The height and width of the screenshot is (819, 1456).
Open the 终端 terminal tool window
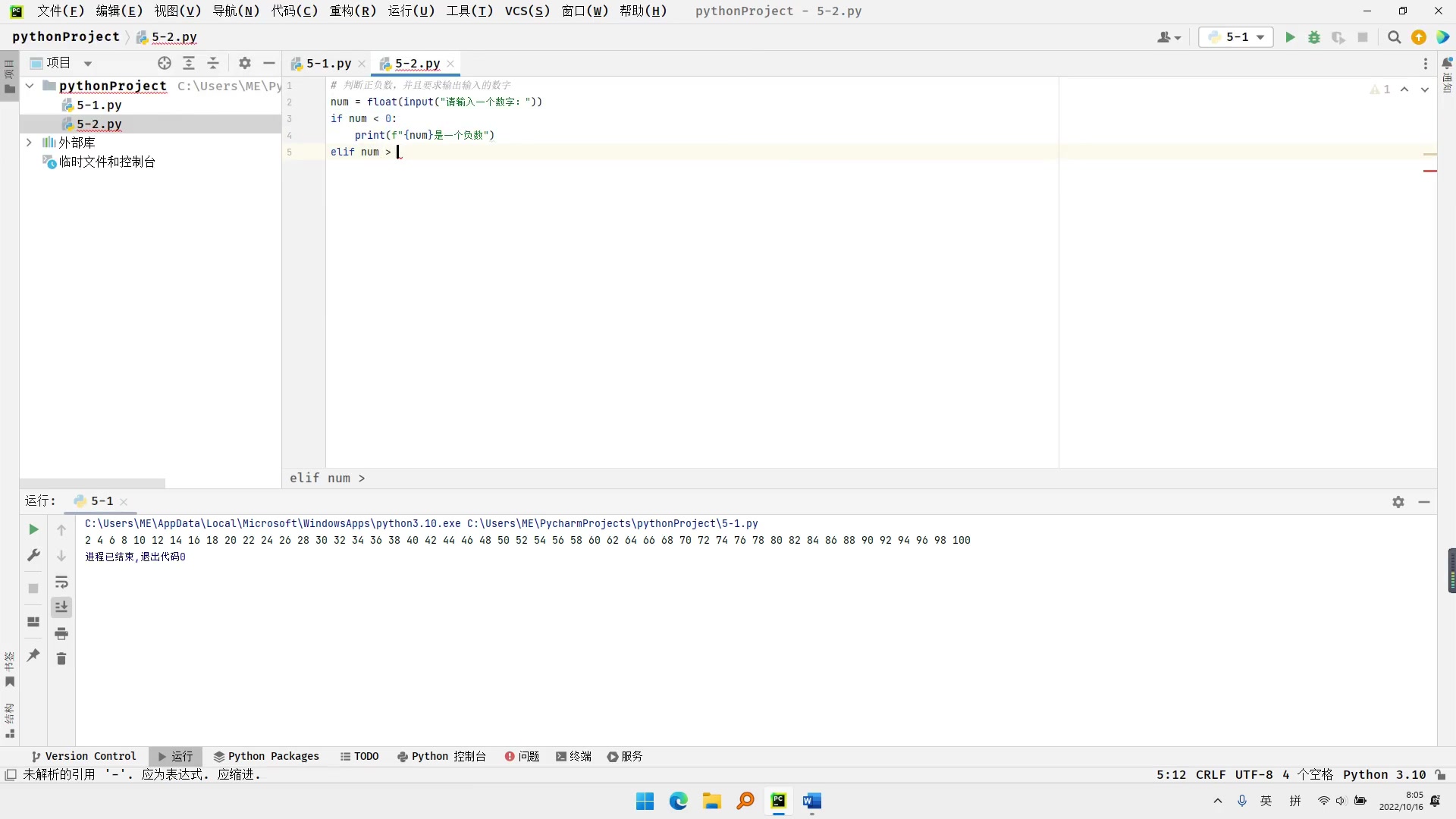(x=573, y=756)
